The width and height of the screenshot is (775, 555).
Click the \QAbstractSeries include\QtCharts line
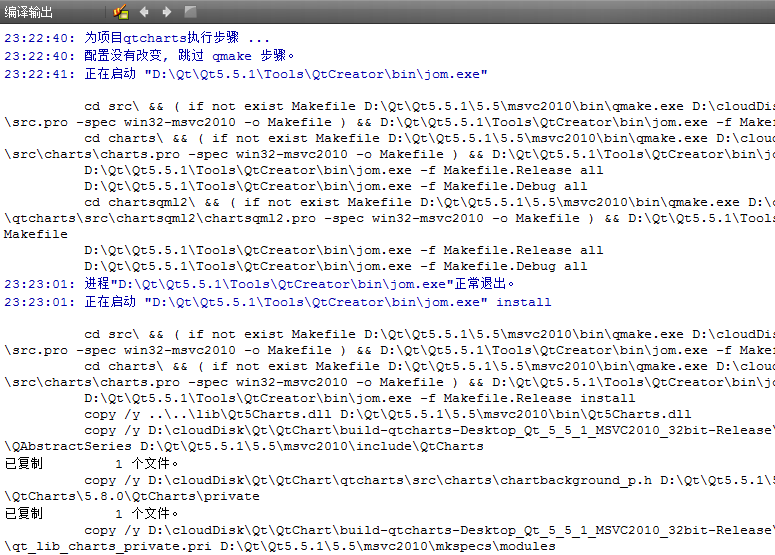tap(244, 446)
